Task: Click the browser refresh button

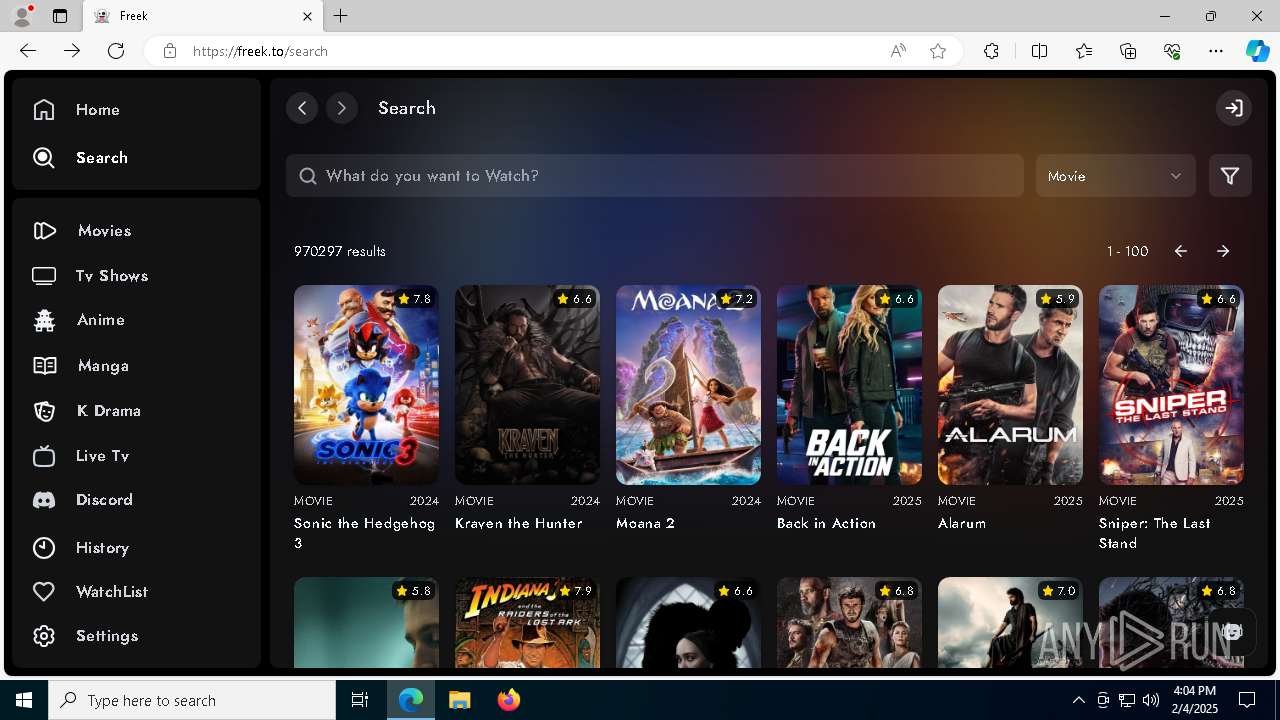Action: 116,51
